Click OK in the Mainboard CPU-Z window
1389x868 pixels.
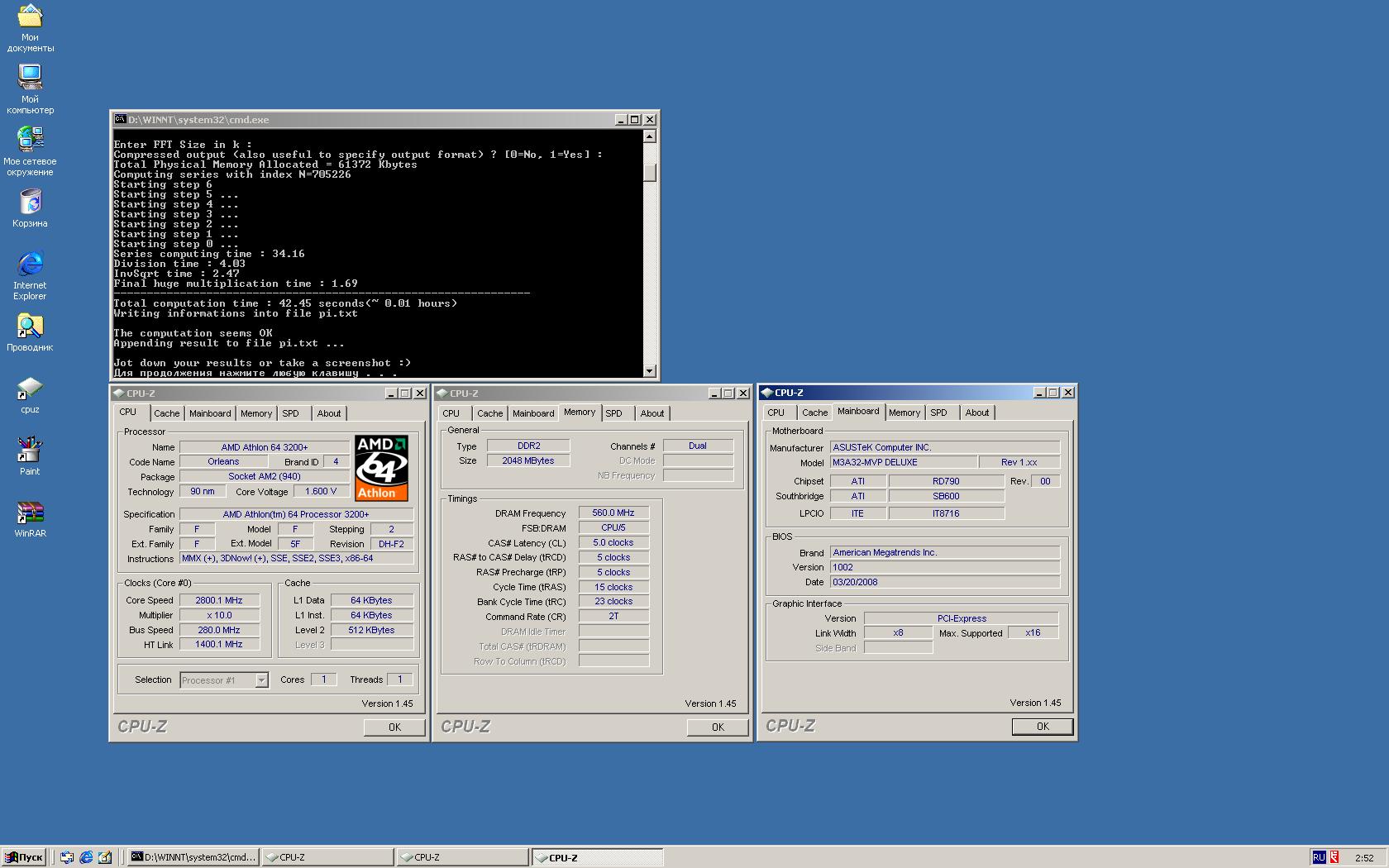click(x=1043, y=727)
